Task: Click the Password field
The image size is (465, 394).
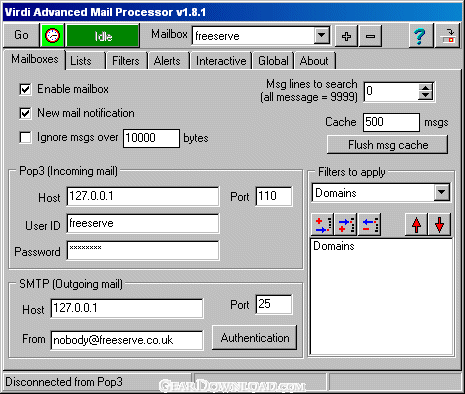Action: click(143, 251)
